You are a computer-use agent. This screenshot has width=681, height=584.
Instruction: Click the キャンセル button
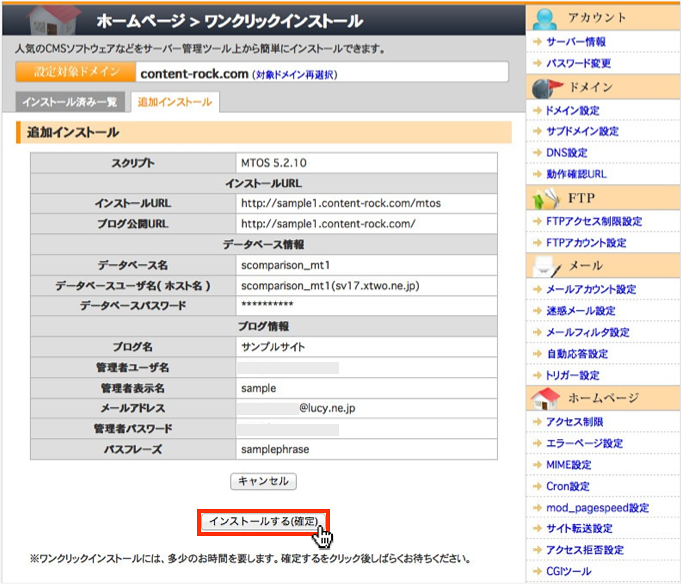coord(263,481)
